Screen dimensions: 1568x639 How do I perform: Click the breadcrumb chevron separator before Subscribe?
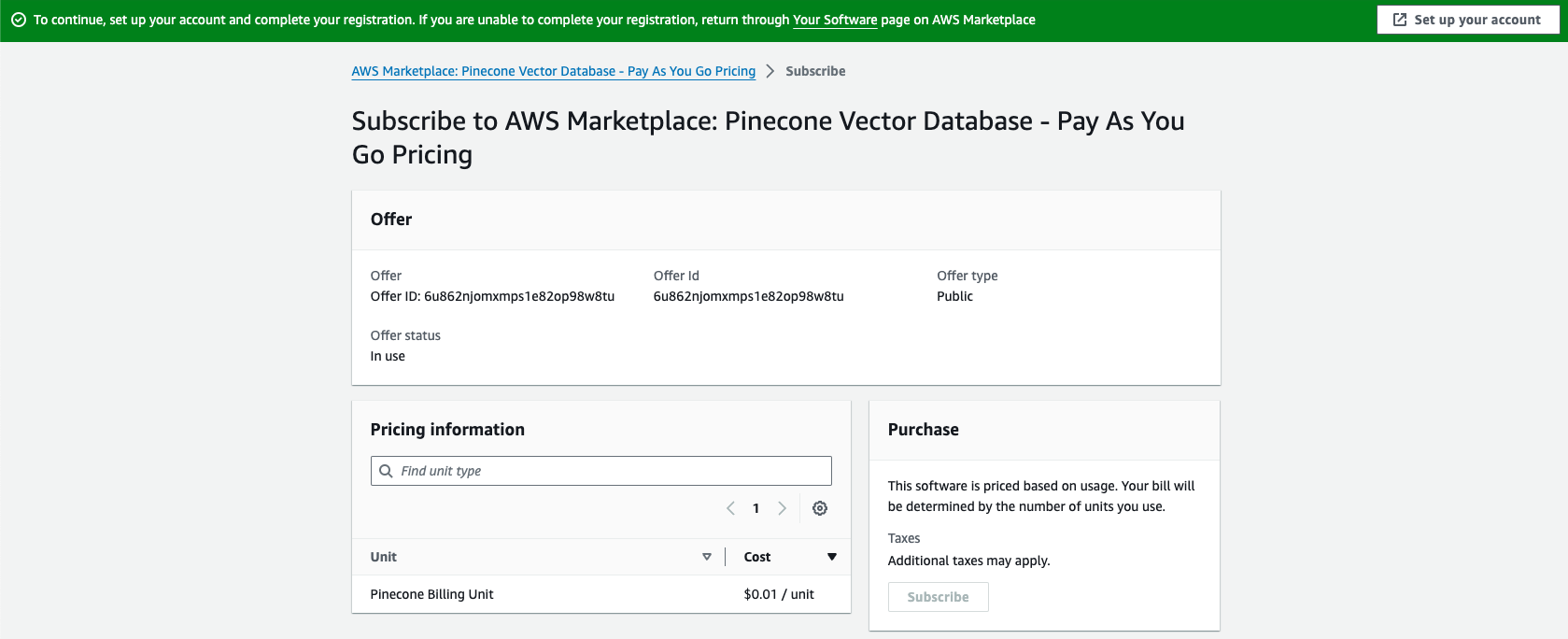click(x=770, y=71)
